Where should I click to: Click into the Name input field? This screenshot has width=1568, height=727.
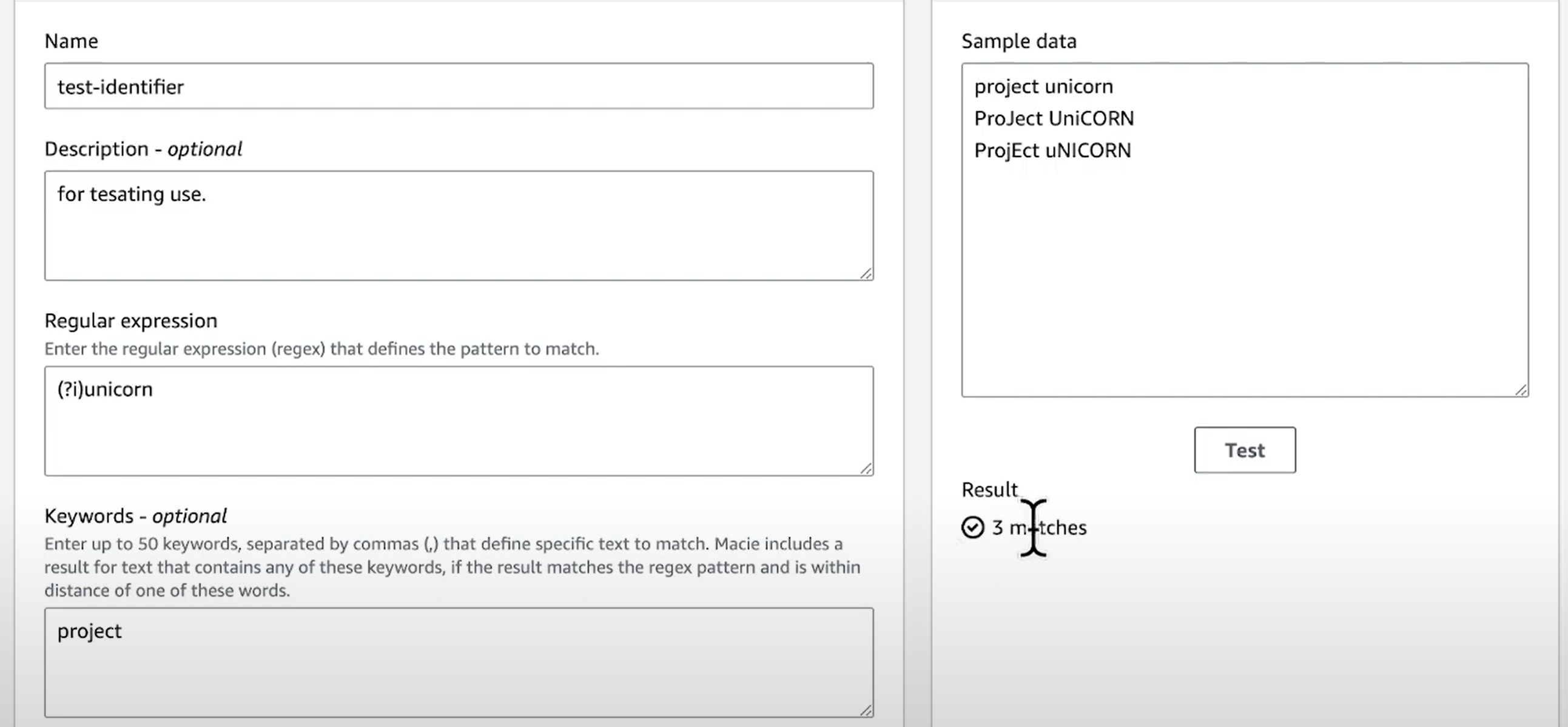pyautogui.click(x=459, y=86)
